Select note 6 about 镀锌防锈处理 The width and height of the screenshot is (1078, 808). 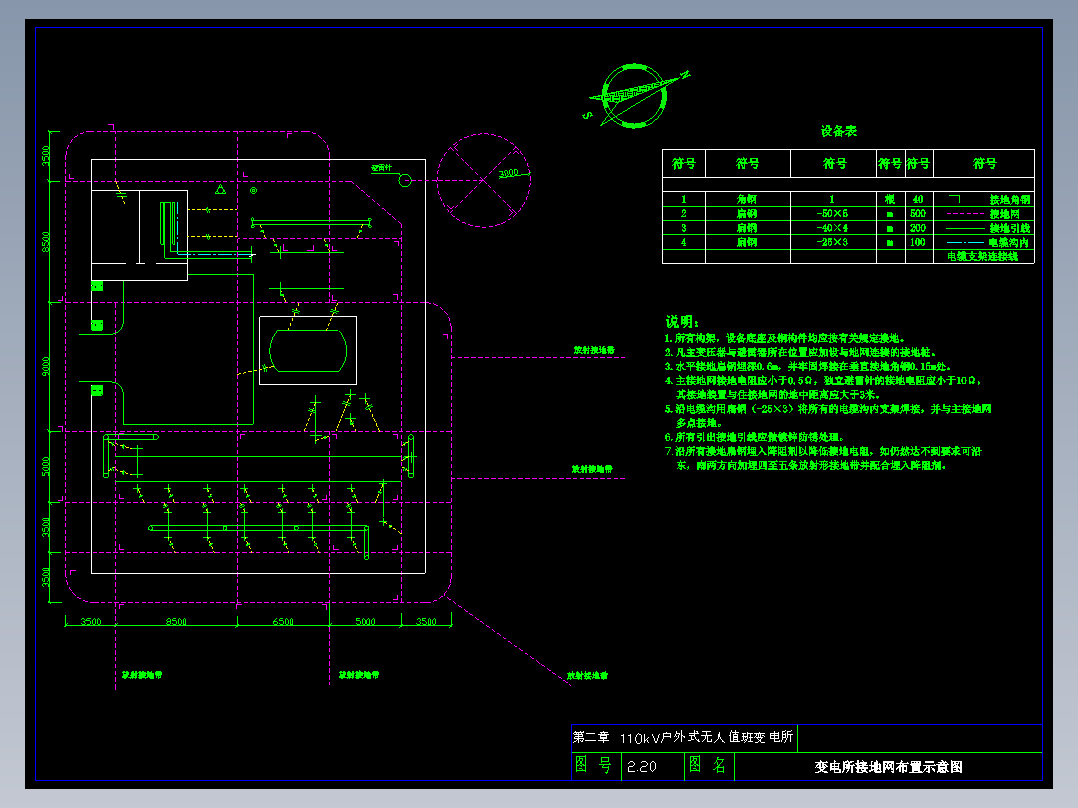[754, 437]
